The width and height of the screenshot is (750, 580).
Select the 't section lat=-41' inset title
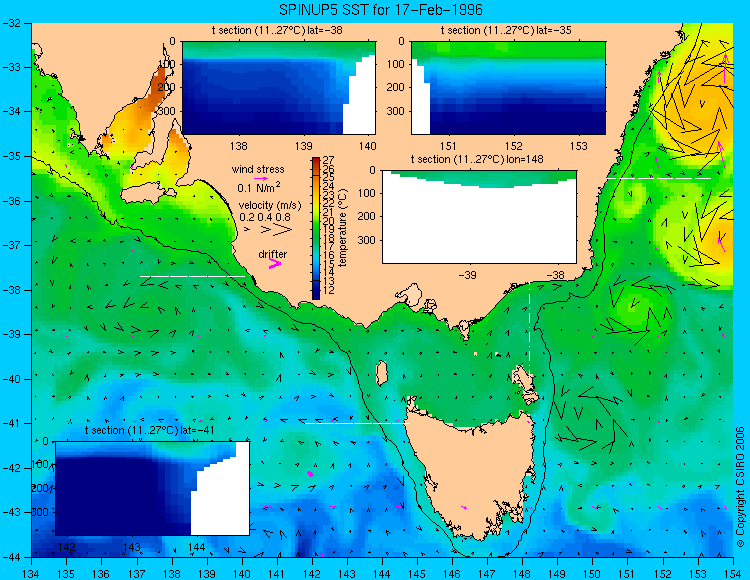point(149,430)
